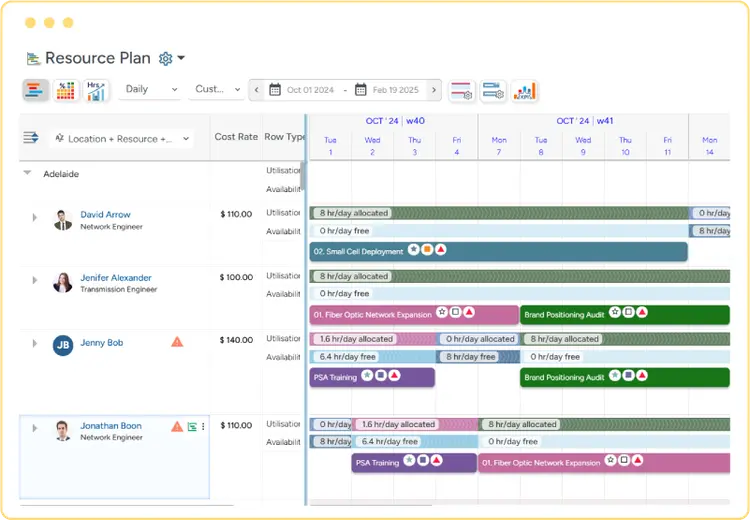Click Jonathan Boon's avatar photo
Screen dimensions: 750x520
pyautogui.click(x=63, y=431)
